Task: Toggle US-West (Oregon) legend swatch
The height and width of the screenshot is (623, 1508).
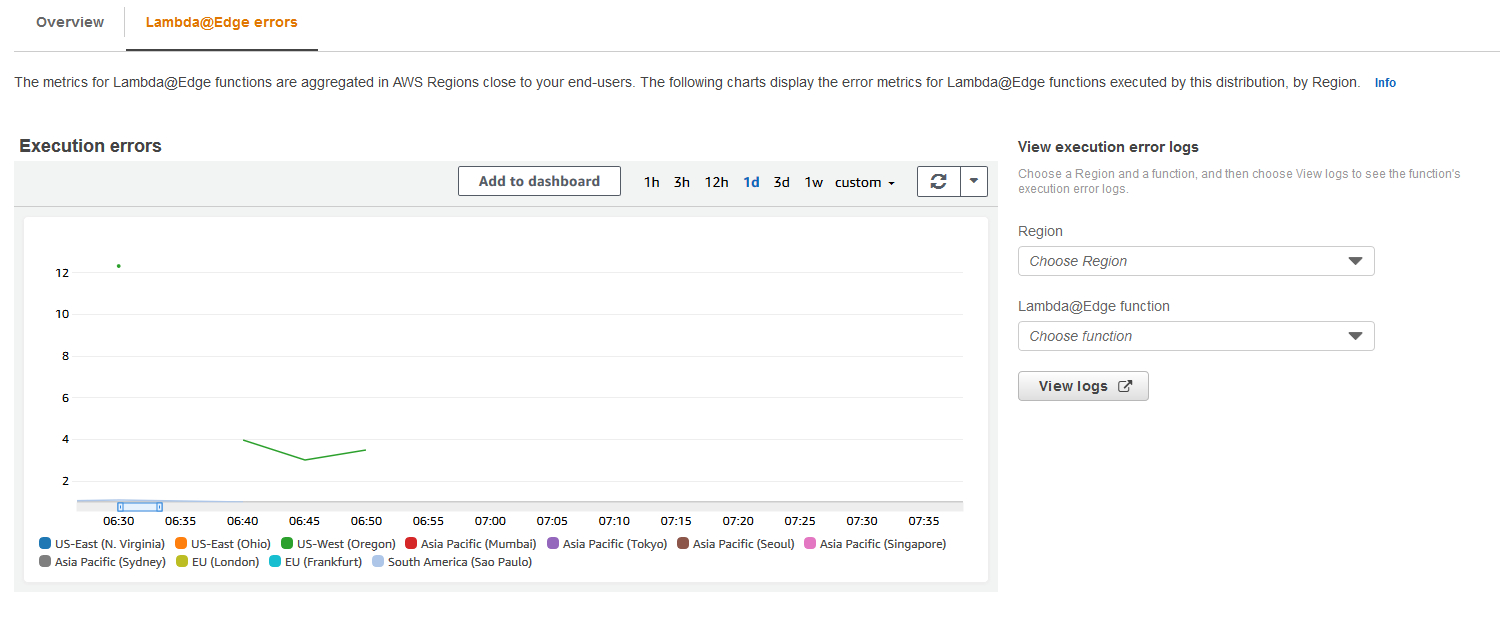Action: [x=287, y=543]
